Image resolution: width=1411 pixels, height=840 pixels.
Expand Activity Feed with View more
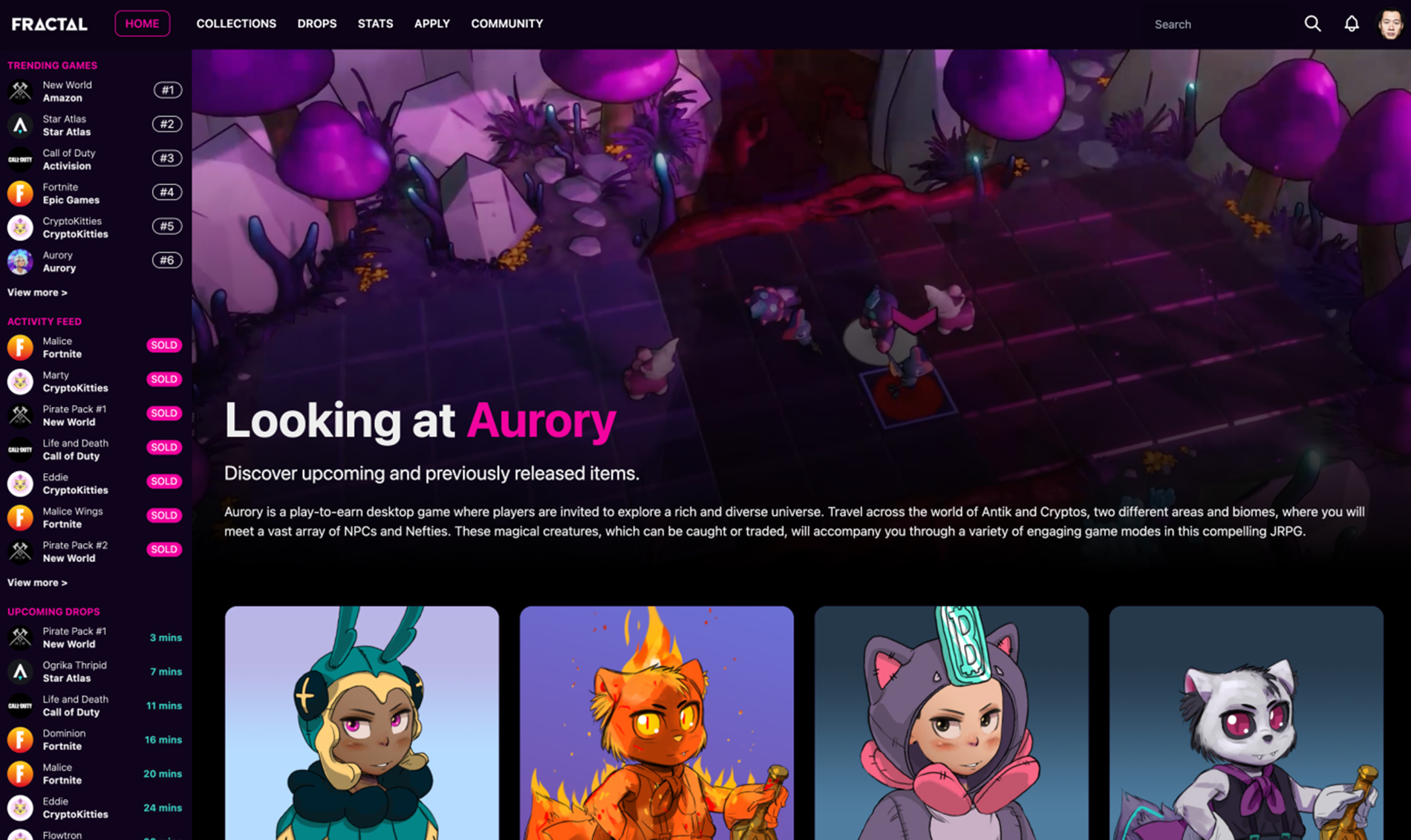click(x=37, y=583)
